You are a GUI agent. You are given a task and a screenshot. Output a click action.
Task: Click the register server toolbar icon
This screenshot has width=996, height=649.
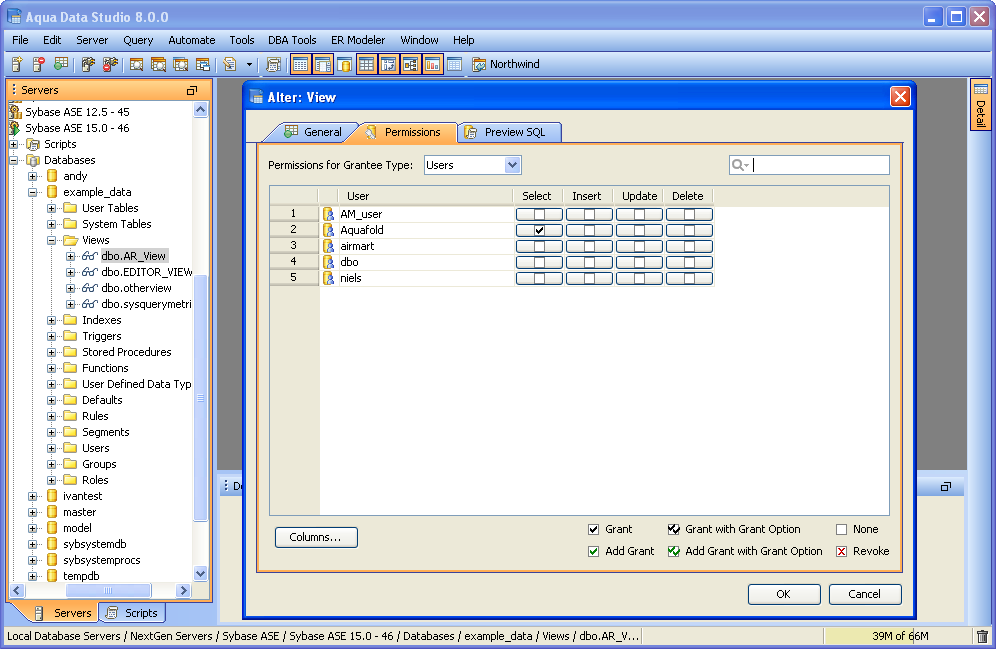point(17,64)
